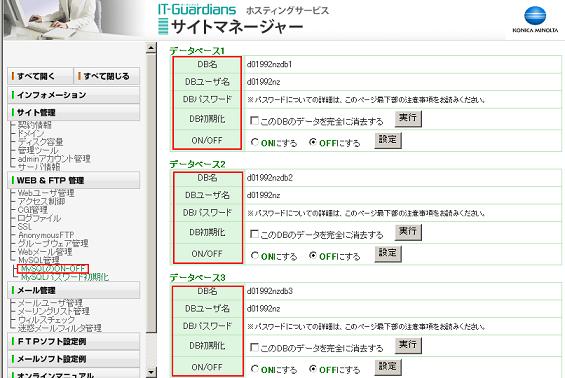Click the IT-Guardians logo in the header
Screen dimensions: 565x378
pyautogui.click(x=197, y=9)
